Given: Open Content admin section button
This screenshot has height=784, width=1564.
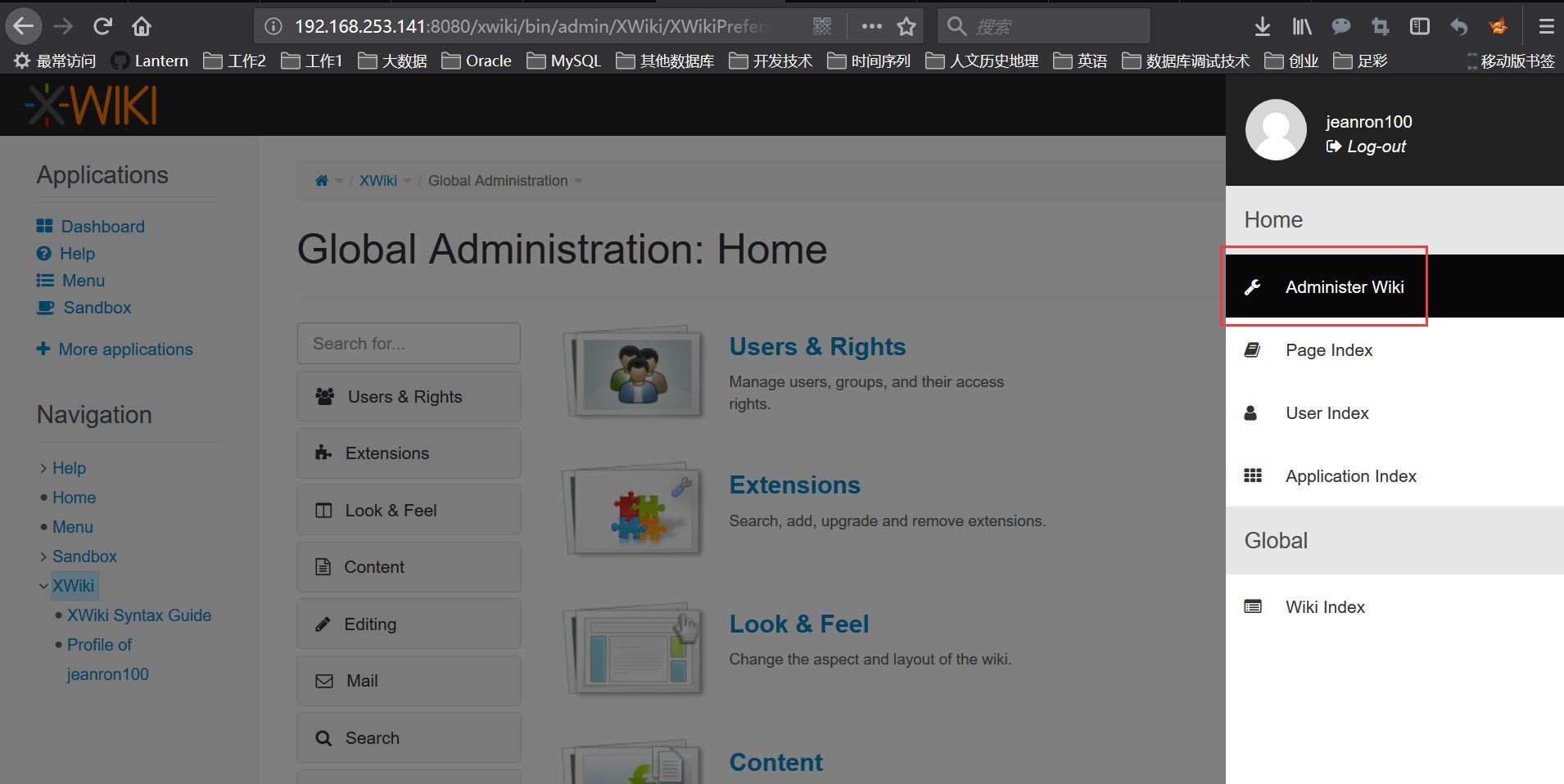Looking at the screenshot, I should (x=409, y=567).
